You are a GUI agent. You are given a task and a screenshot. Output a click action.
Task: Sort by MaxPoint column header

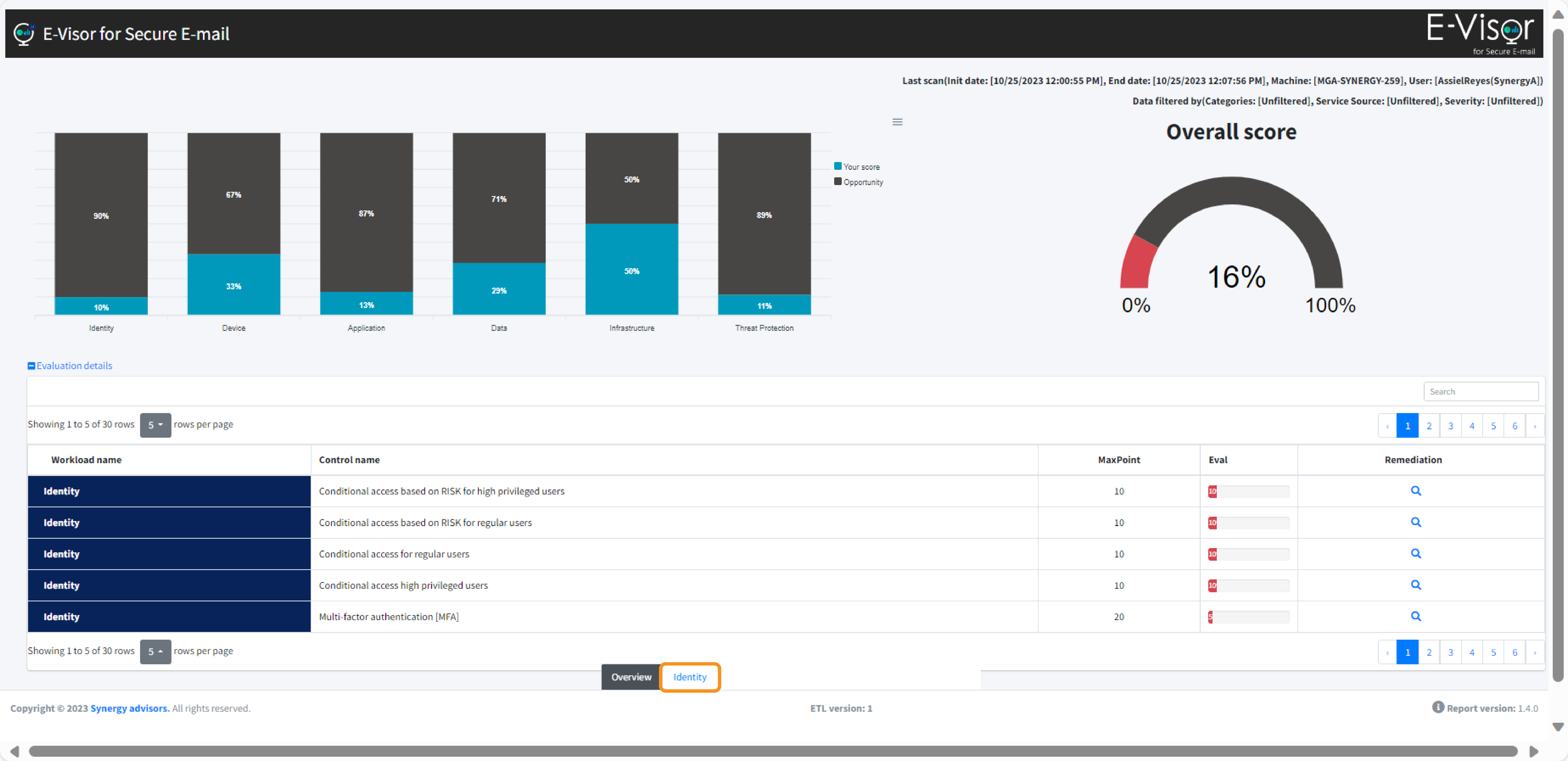pos(1119,460)
